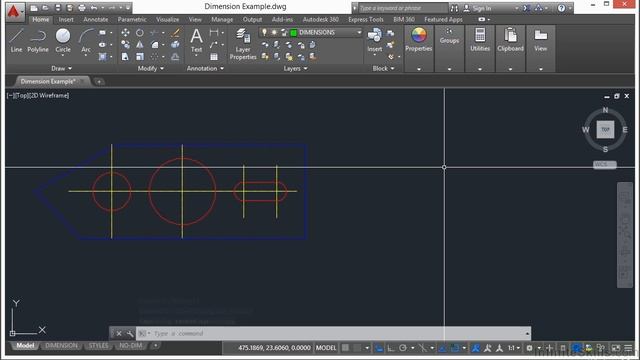Switch to the STYLES layout tab
Screen dimensions: 640x360
click(x=98, y=346)
